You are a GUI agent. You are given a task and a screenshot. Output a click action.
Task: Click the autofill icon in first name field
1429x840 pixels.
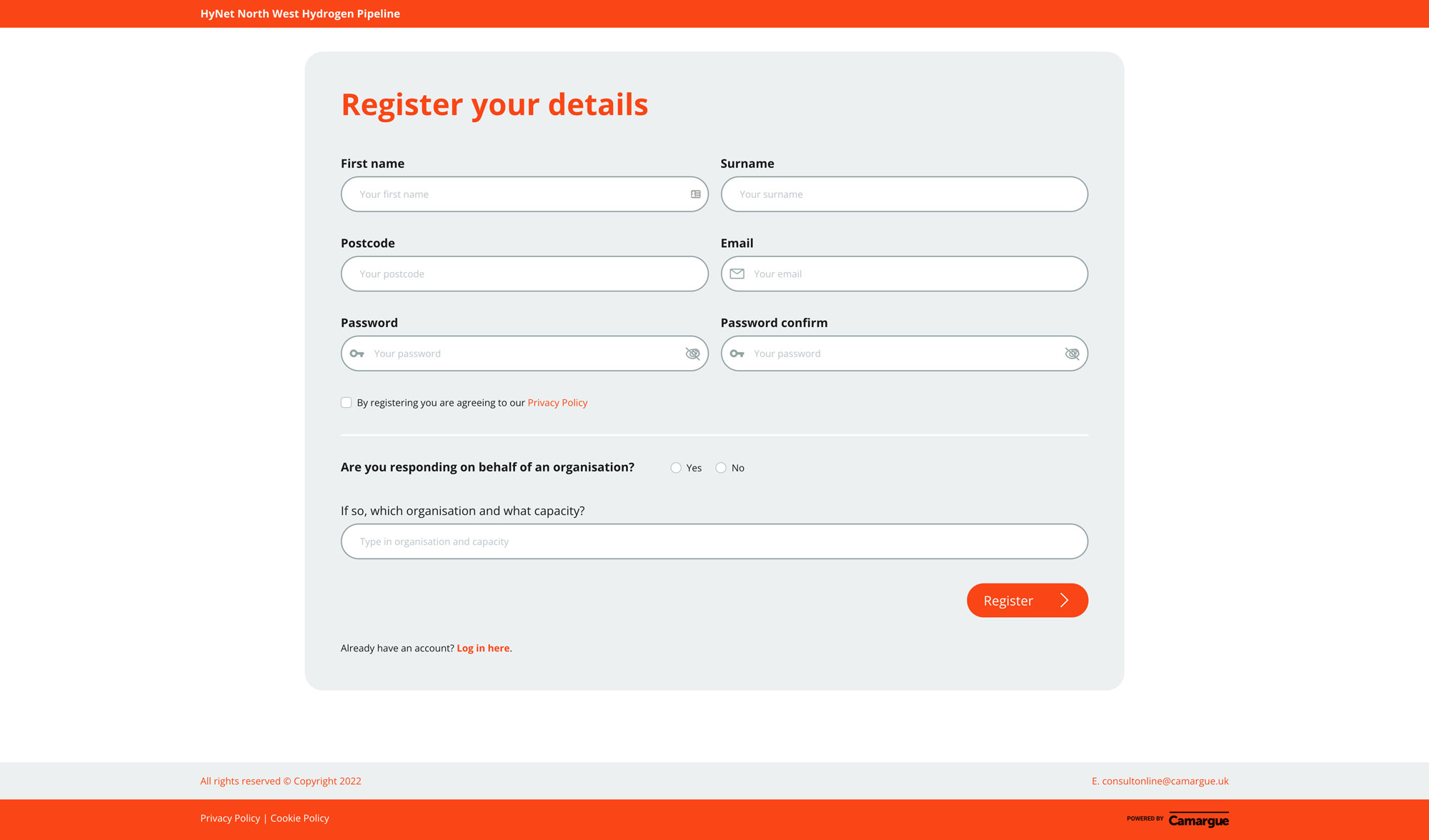point(696,194)
